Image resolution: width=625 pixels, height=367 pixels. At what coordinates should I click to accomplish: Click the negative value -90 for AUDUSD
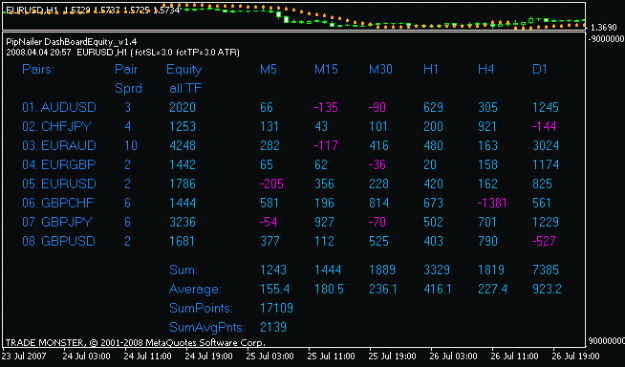point(377,107)
